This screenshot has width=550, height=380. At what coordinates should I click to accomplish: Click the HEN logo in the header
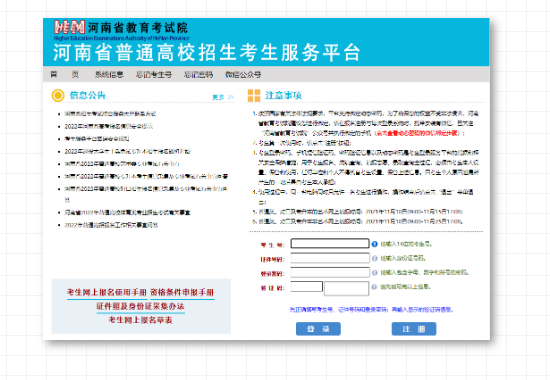pos(69,27)
